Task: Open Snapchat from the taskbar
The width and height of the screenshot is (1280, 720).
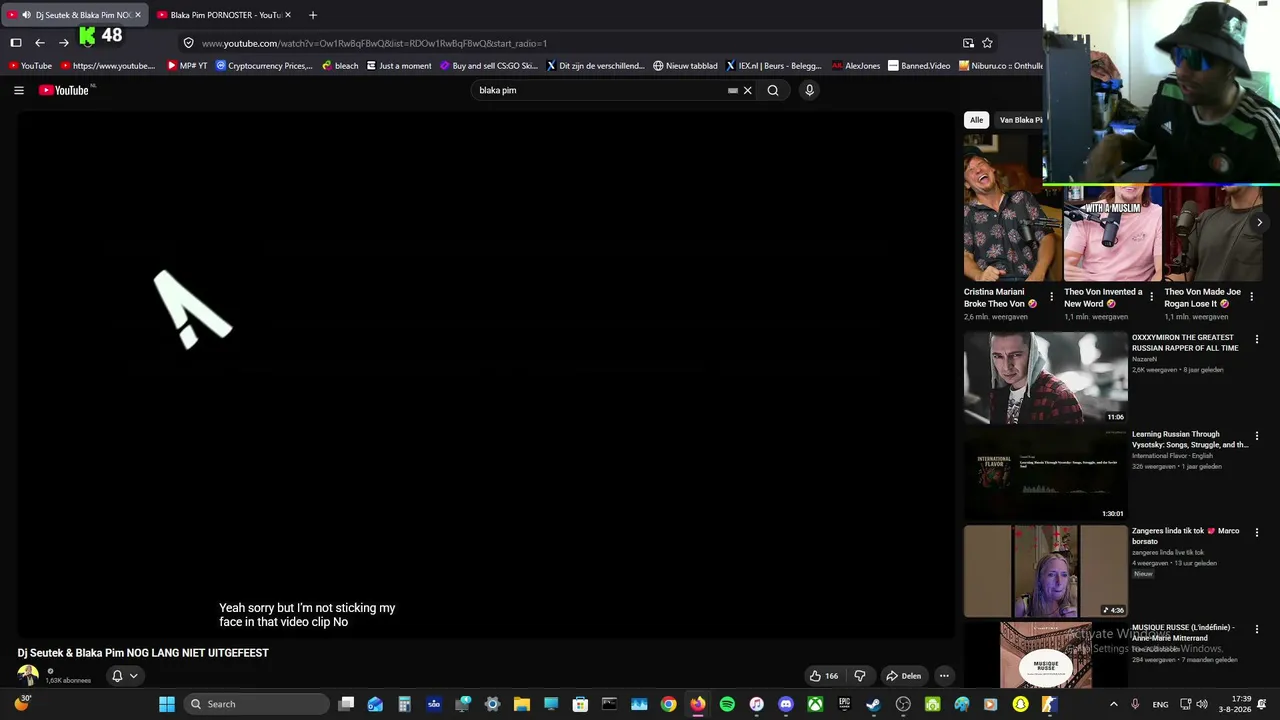Action: [x=1020, y=704]
